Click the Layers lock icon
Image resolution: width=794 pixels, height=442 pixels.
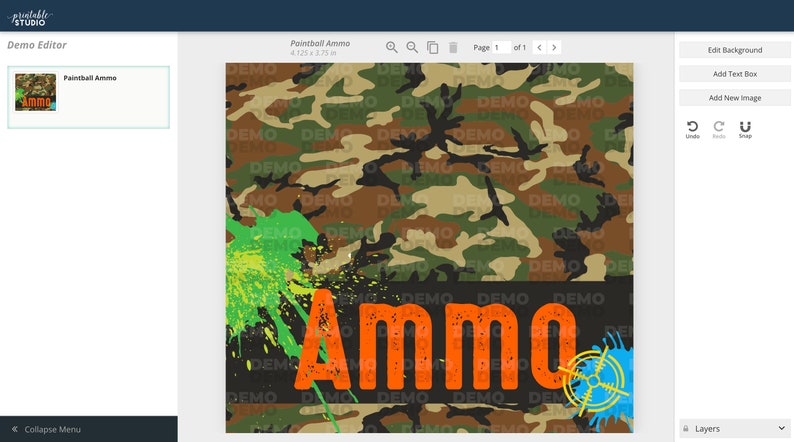point(686,428)
